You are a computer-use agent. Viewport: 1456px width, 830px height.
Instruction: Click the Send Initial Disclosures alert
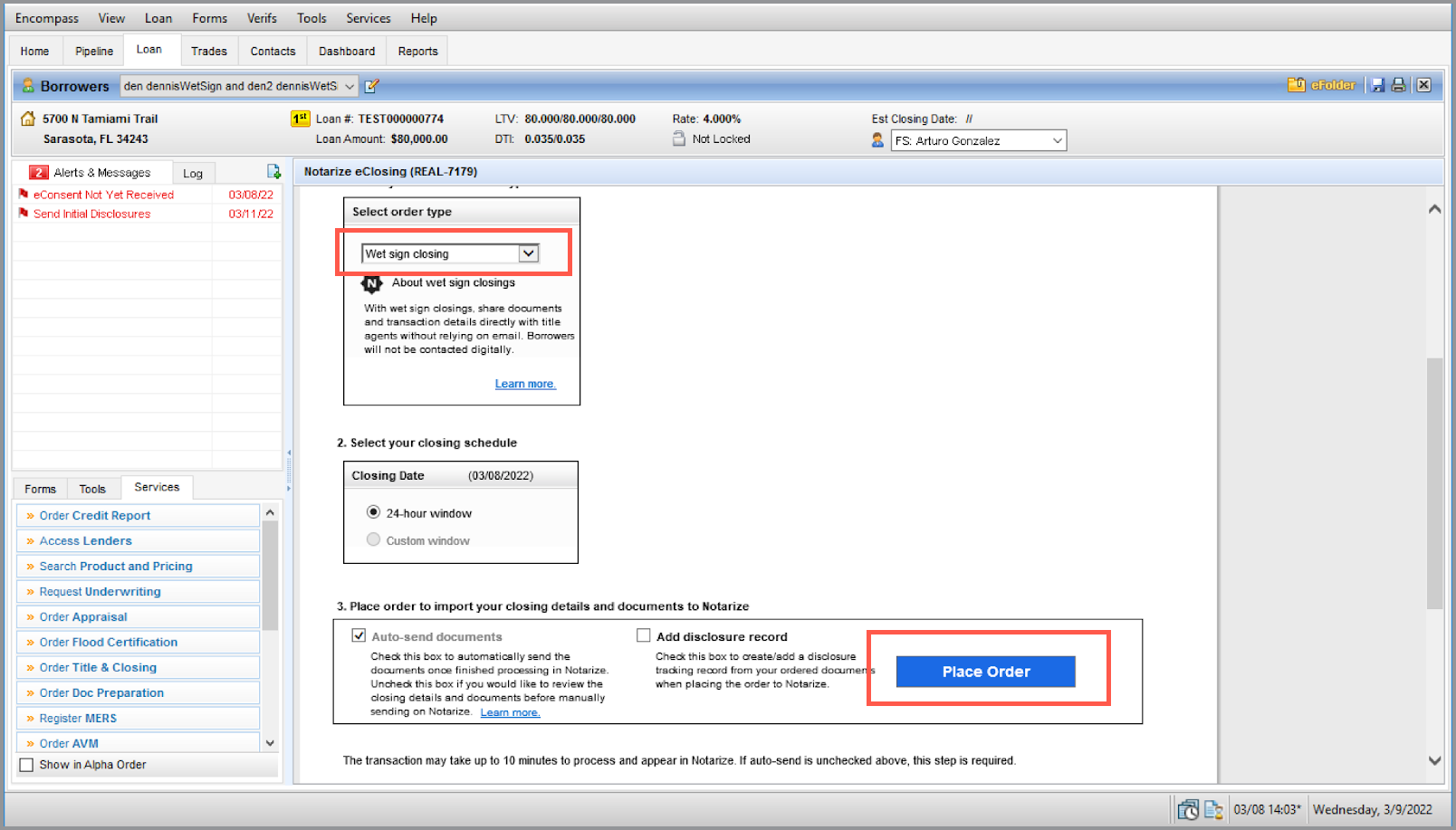click(x=91, y=214)
